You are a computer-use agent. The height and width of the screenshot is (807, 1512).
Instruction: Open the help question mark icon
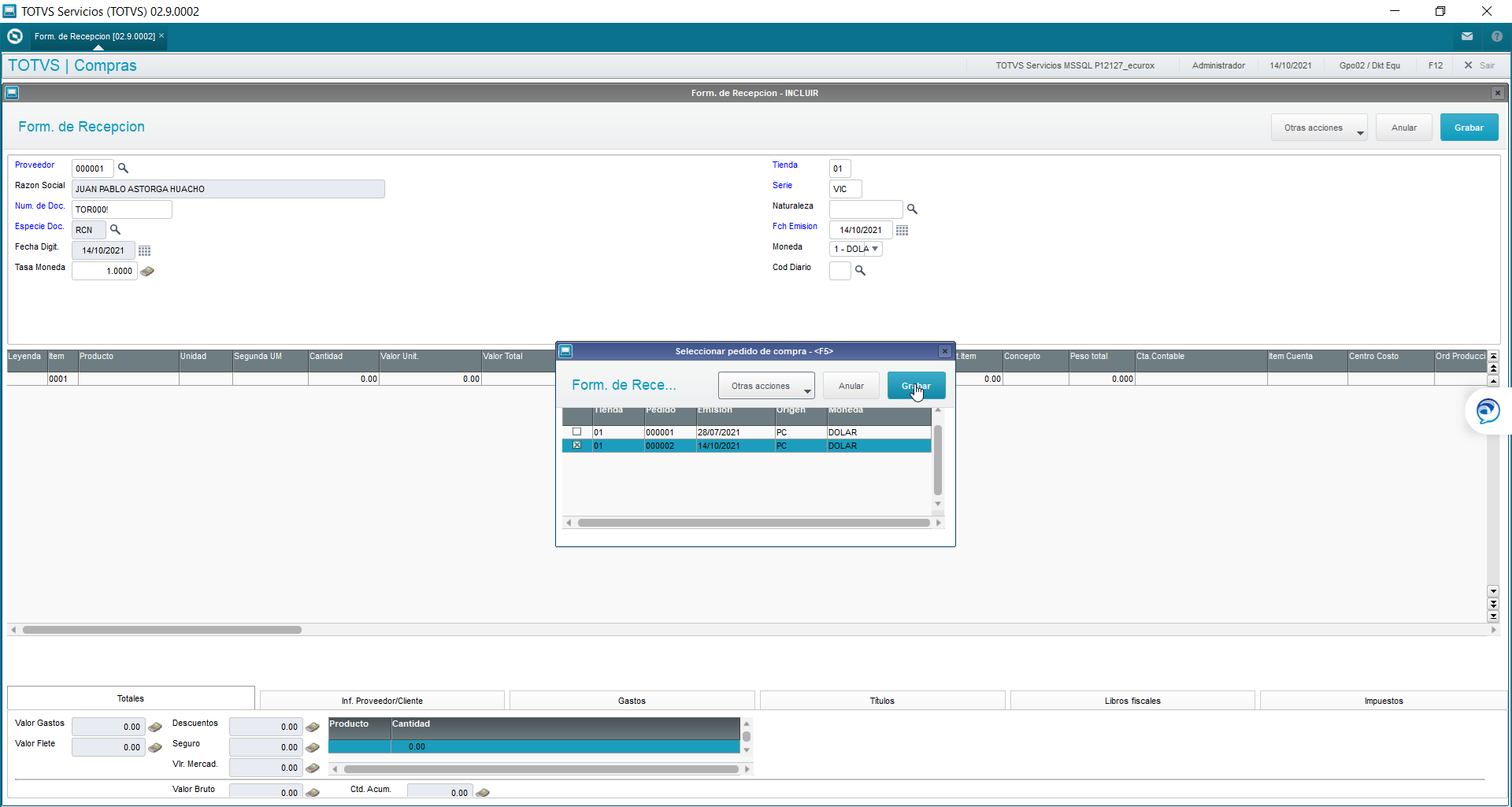(1497, 36)
